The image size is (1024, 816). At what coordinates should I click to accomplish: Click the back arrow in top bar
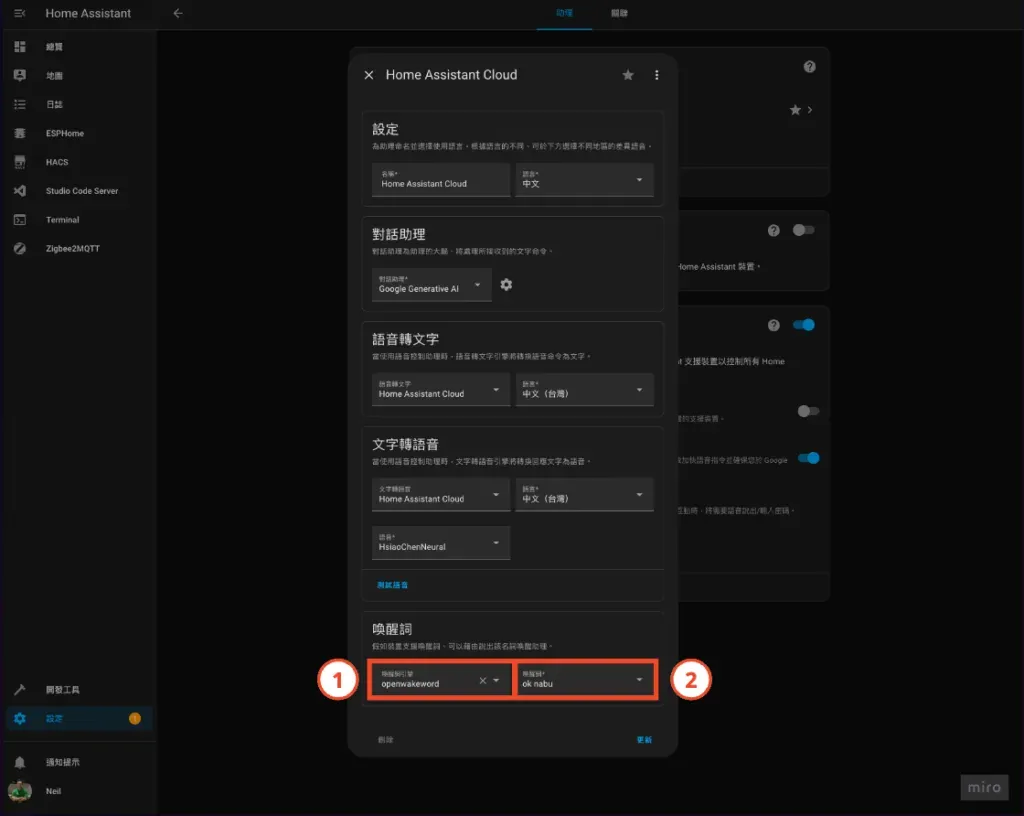point(178,13)
